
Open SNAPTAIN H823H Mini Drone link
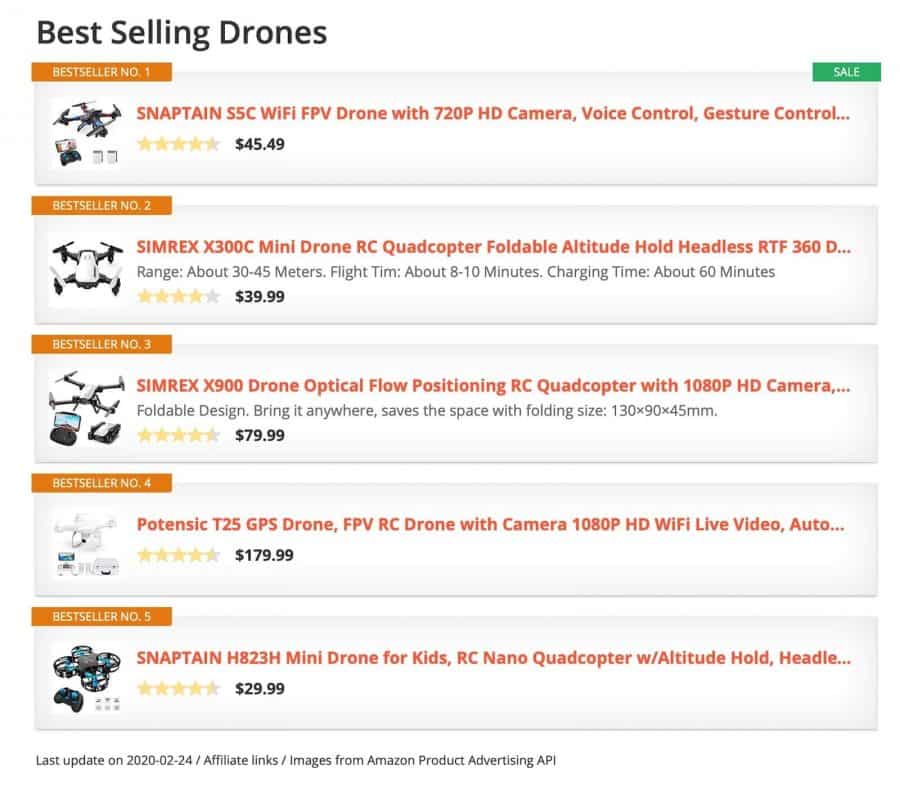point(494,658)
